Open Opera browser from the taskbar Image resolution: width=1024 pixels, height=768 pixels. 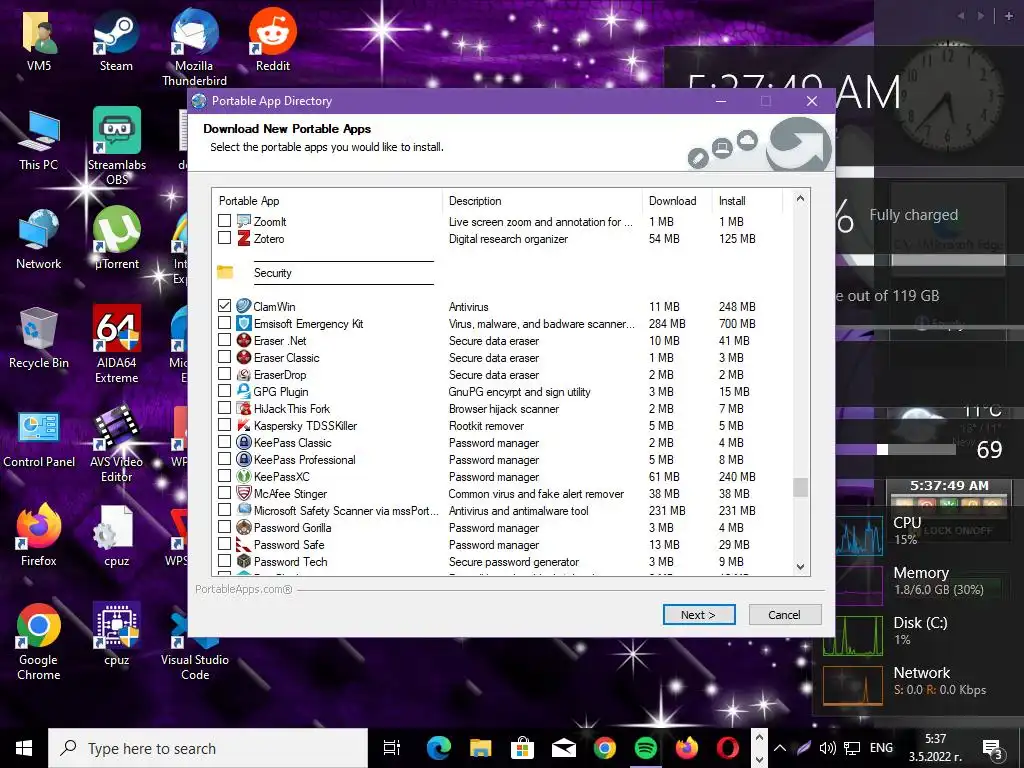(x=728, y=748)
